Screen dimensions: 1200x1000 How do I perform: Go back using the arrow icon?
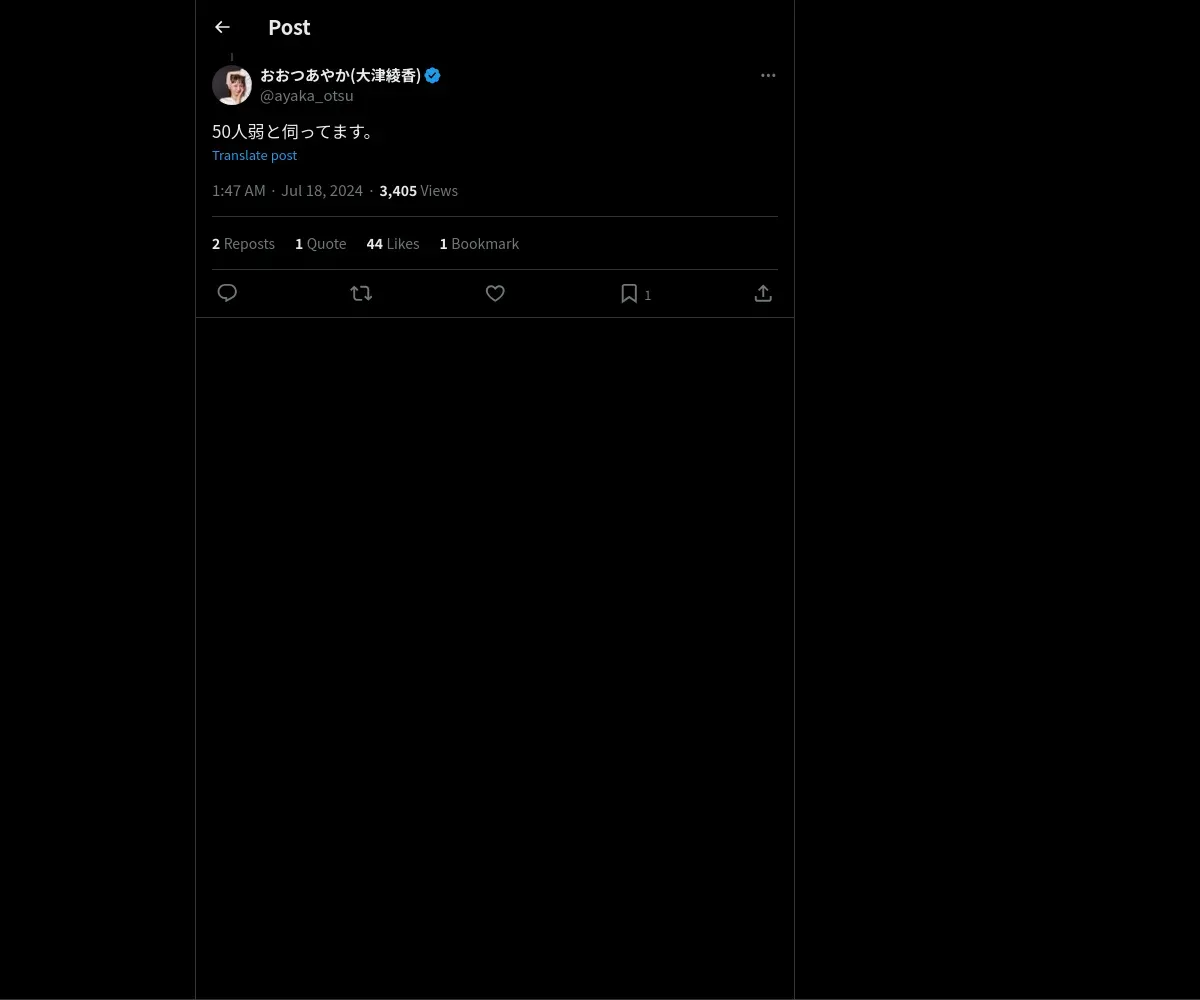pyautogui.click(x=222, y=28)
